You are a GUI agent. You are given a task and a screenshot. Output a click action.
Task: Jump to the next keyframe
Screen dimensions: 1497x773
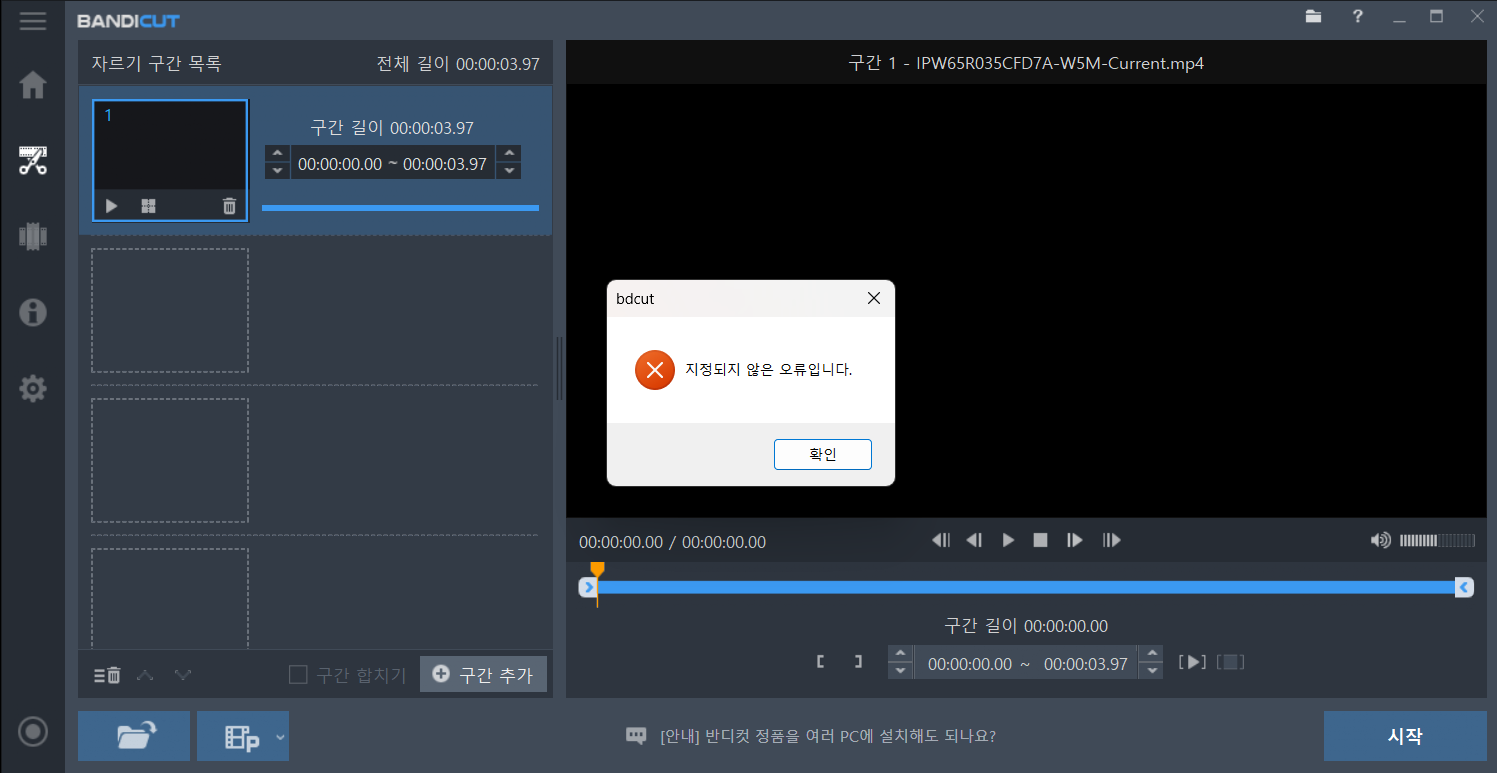click(x=1111, y=540)
